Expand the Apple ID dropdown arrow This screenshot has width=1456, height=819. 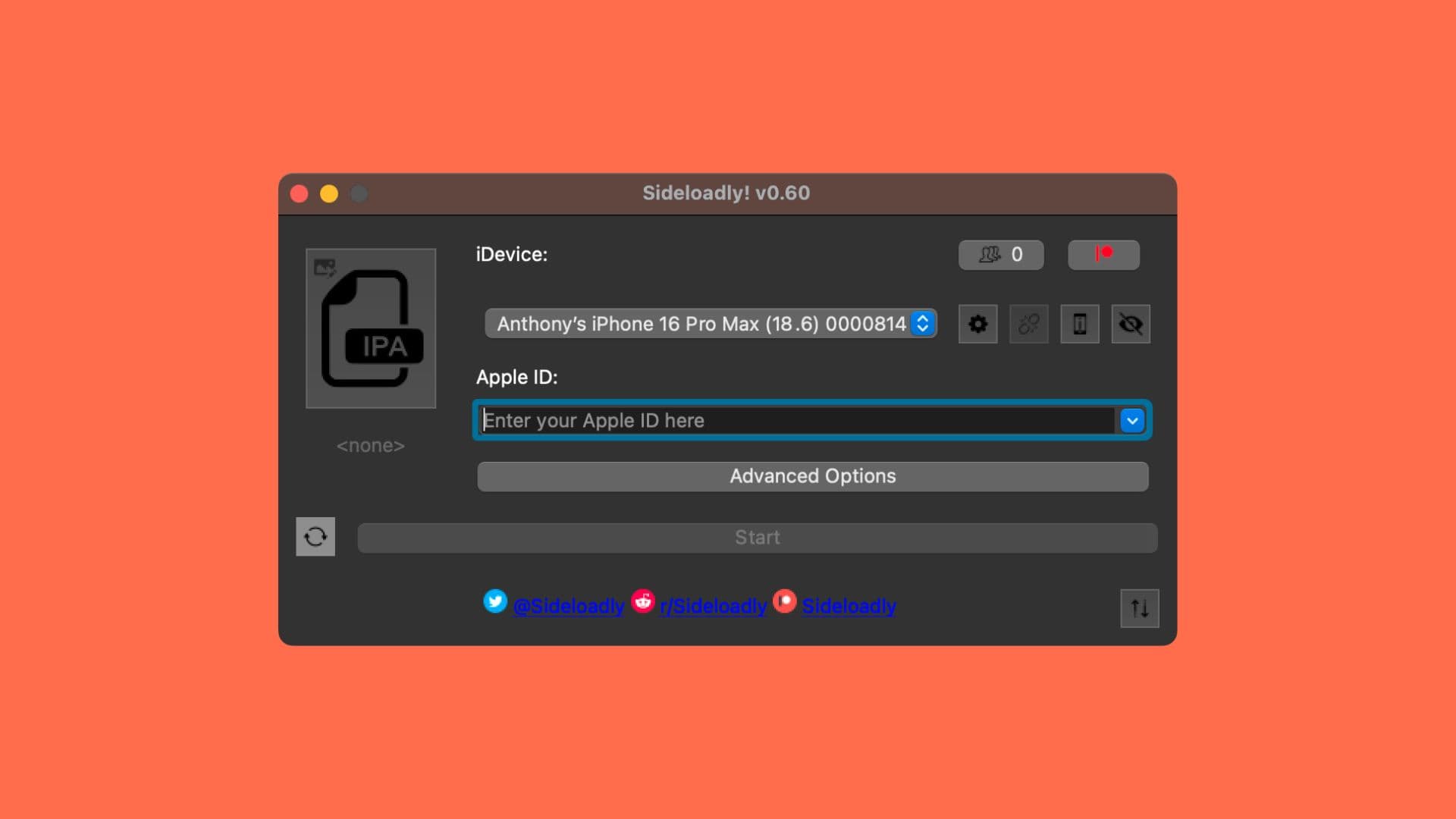pyautogui.click(x=1132, y=420)
